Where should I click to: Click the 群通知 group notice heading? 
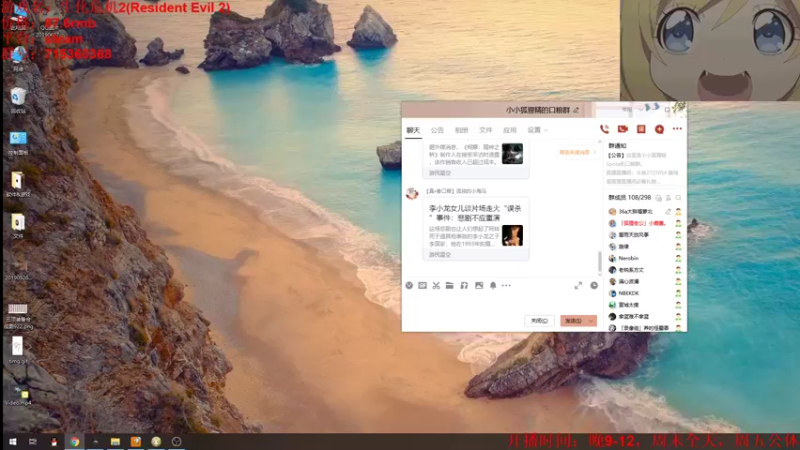617,146
